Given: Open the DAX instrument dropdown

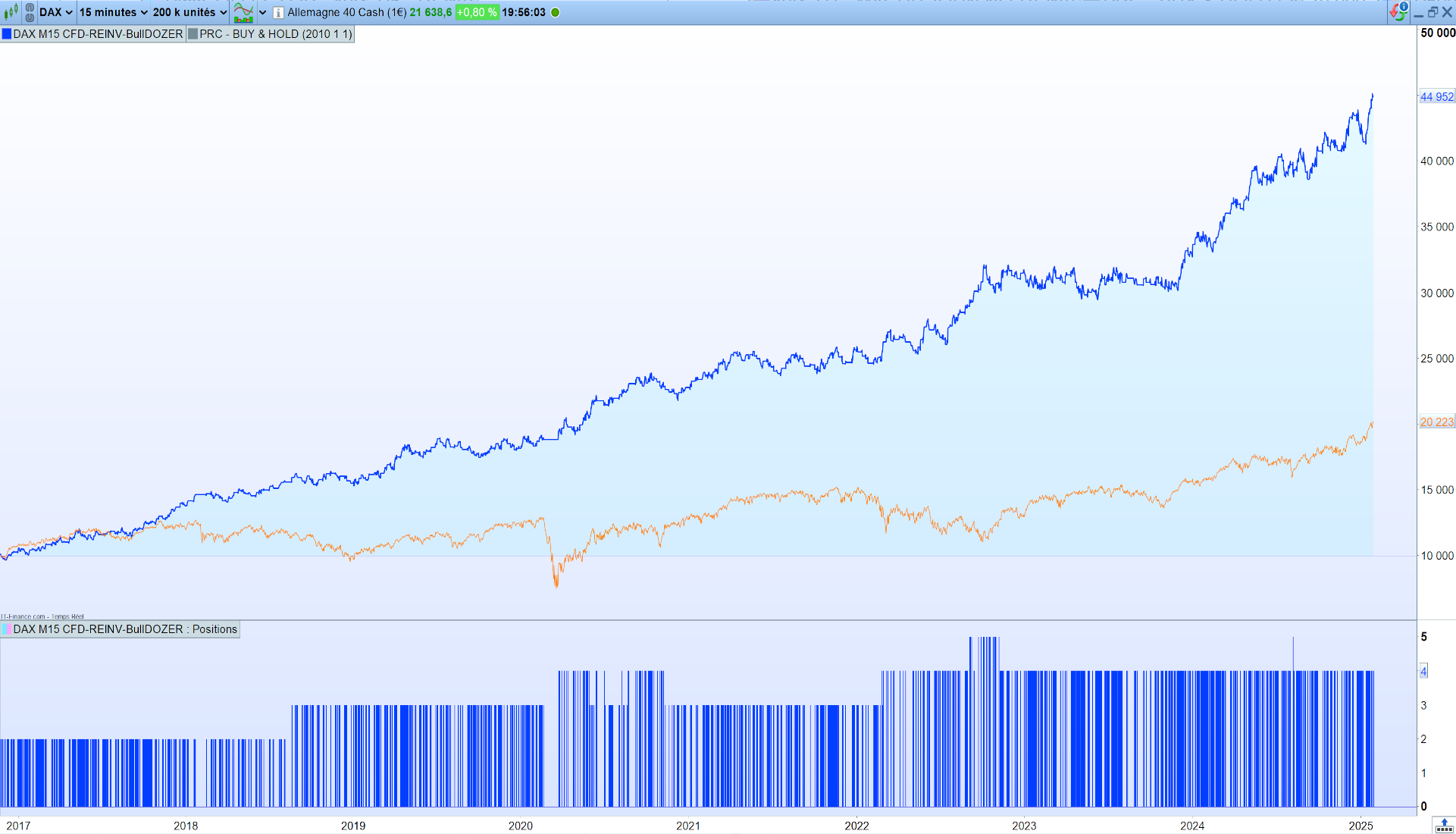Looking at the screenshot, I should pyautogui.click(x=56, y=12).
